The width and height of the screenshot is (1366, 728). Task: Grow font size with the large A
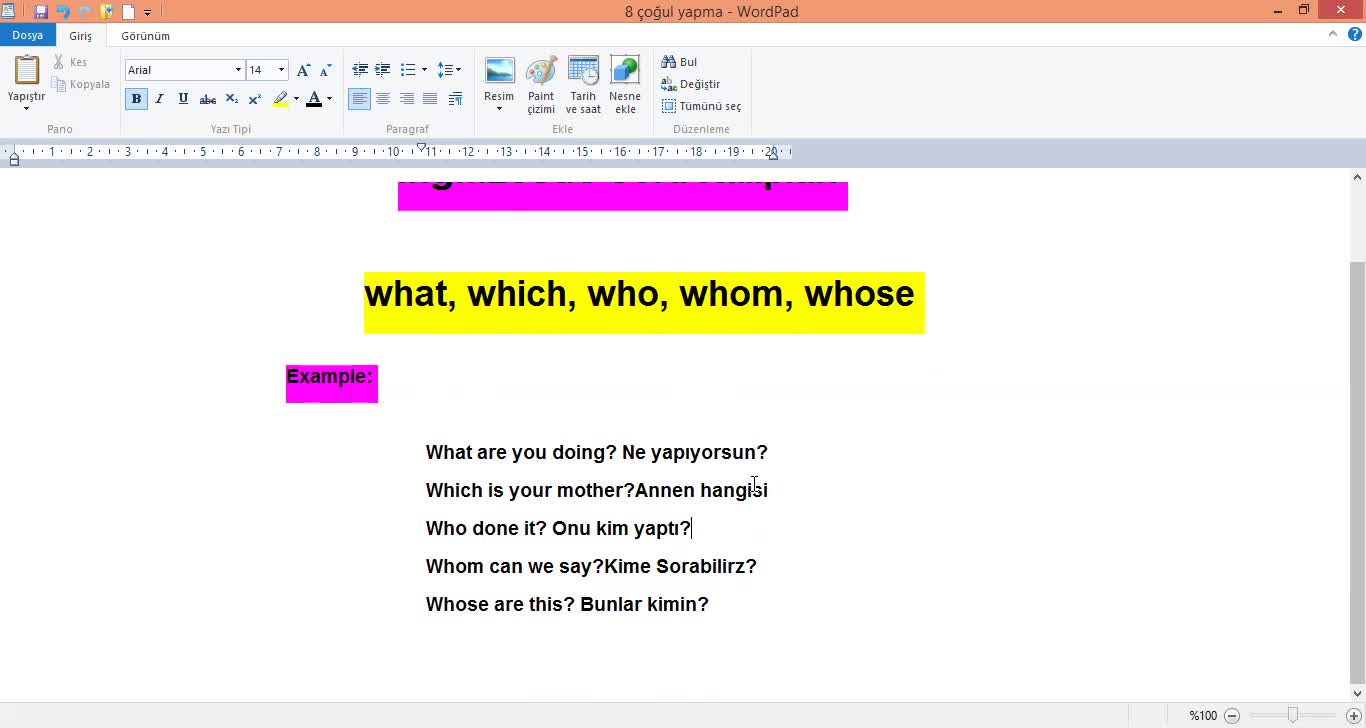point(303,70)
